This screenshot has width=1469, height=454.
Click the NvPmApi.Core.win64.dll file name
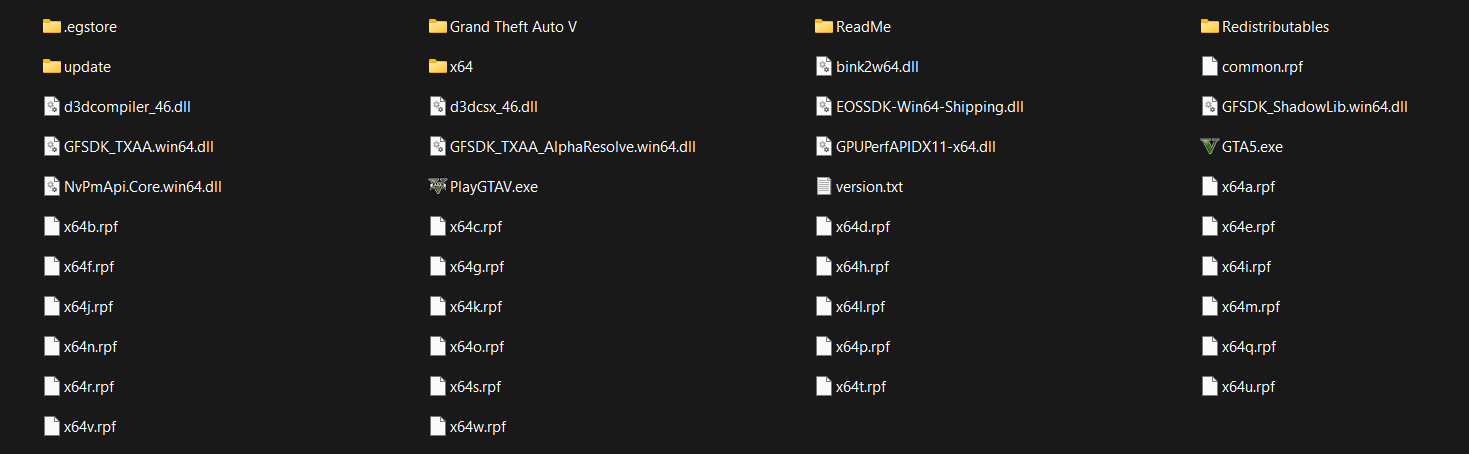[x=142, y=187]
